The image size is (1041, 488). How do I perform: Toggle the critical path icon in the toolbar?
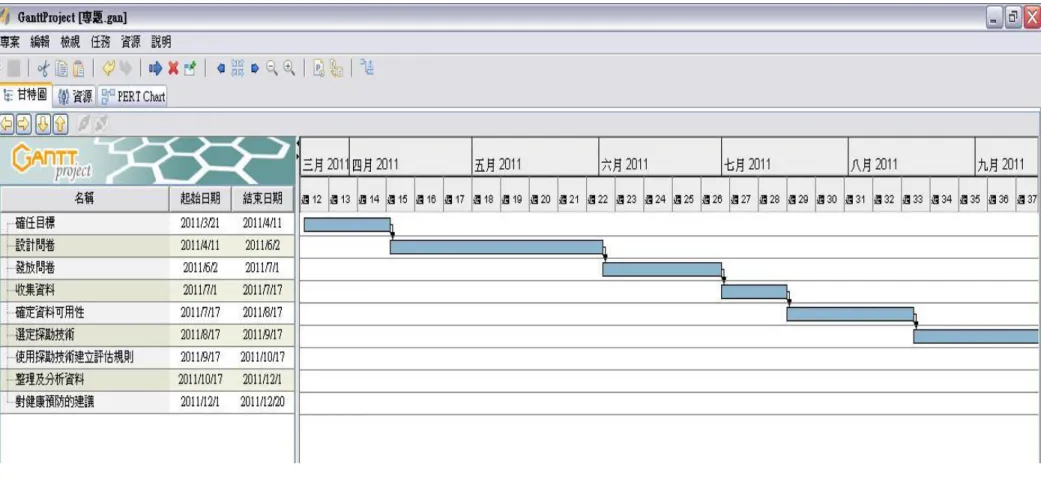(x=367, y=68)
